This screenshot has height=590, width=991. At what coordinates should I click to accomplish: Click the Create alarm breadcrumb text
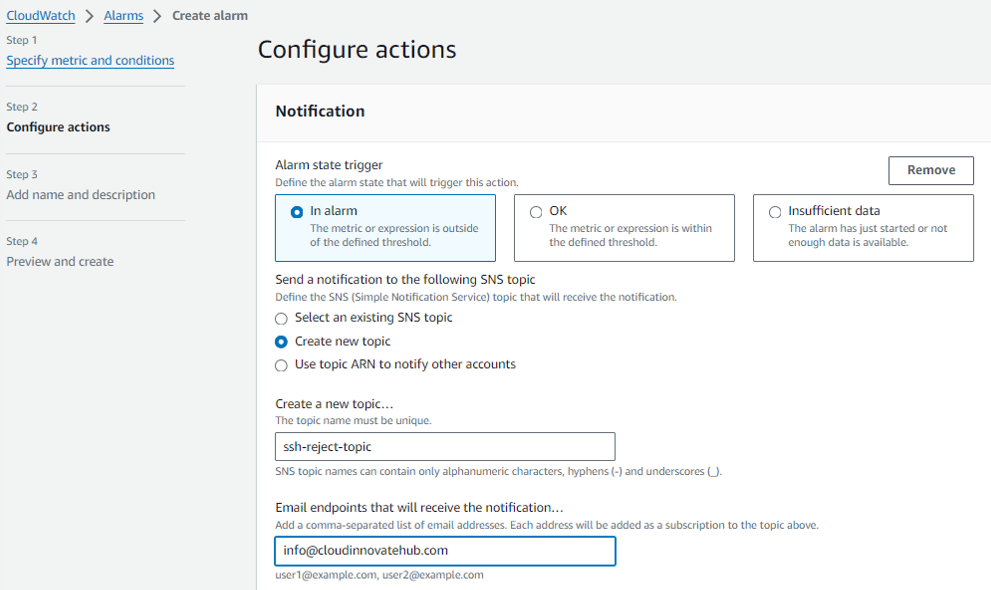(x=210, y=16)
